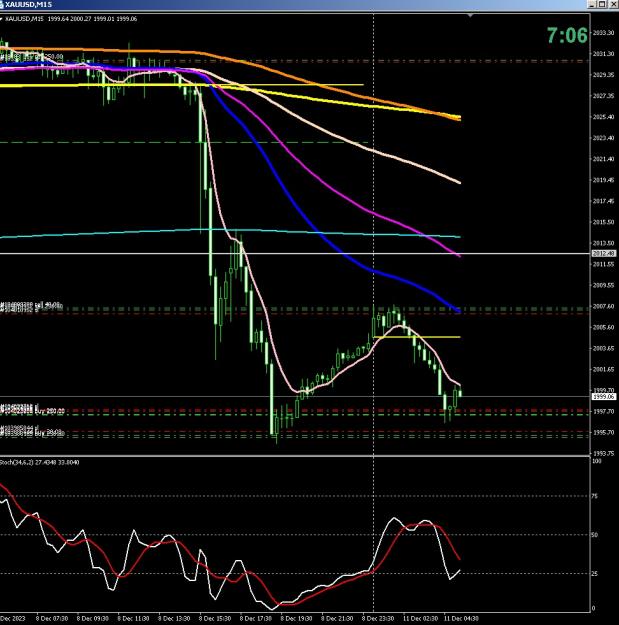Click the XAUUSD,M15 window title text
Screen dimensions: 619x625
(28, 4)
